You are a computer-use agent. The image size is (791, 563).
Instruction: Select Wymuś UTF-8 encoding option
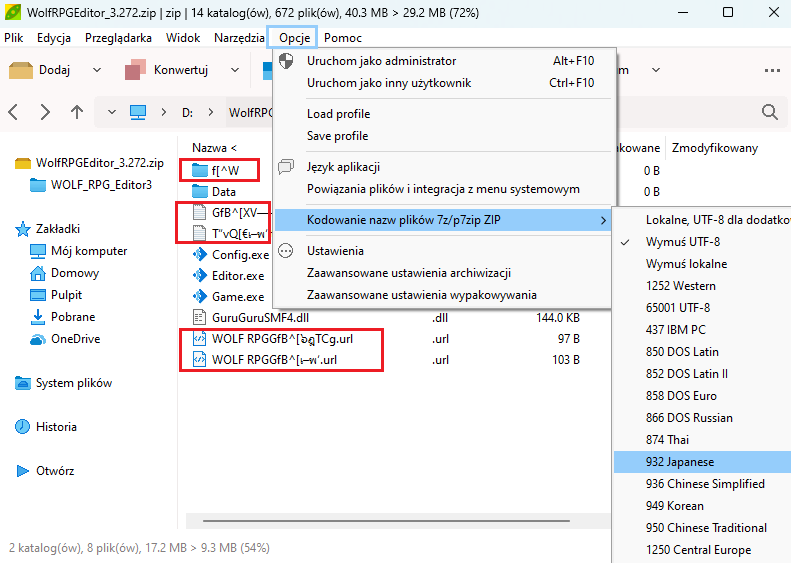683,242
